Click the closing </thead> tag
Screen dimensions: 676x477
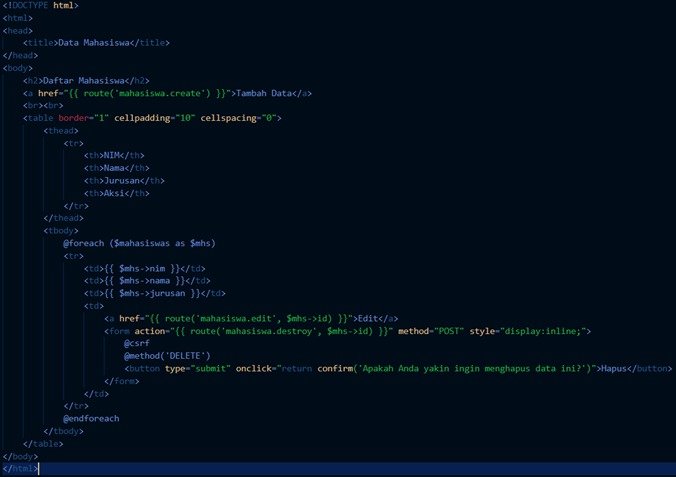(63, 218)
